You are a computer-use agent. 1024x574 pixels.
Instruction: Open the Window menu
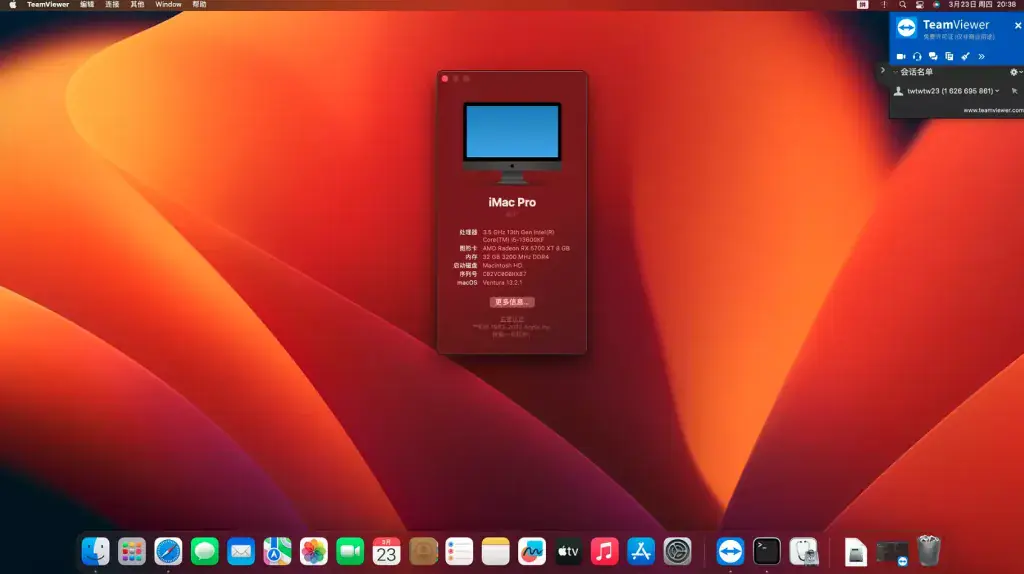[168, 5]
